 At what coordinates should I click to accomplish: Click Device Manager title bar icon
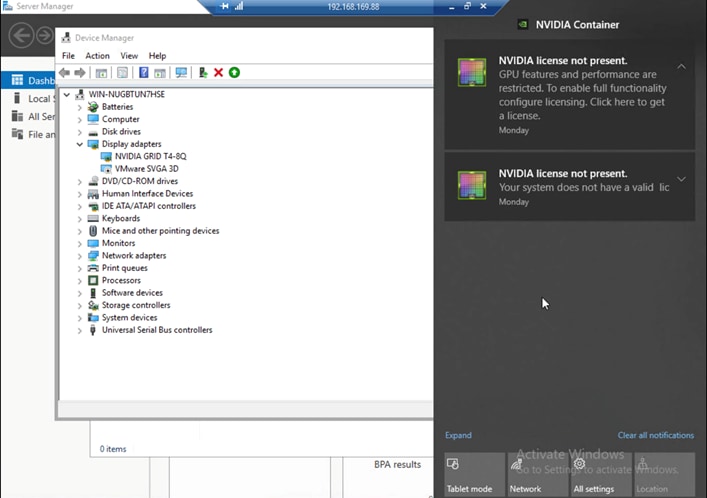coord(66,38)
